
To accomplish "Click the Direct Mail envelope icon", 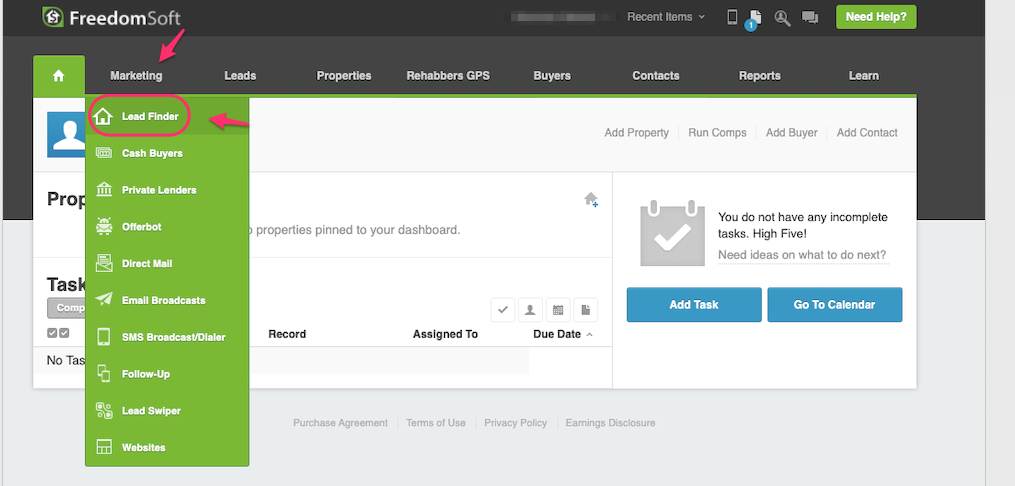I will (x=104, y=264).
